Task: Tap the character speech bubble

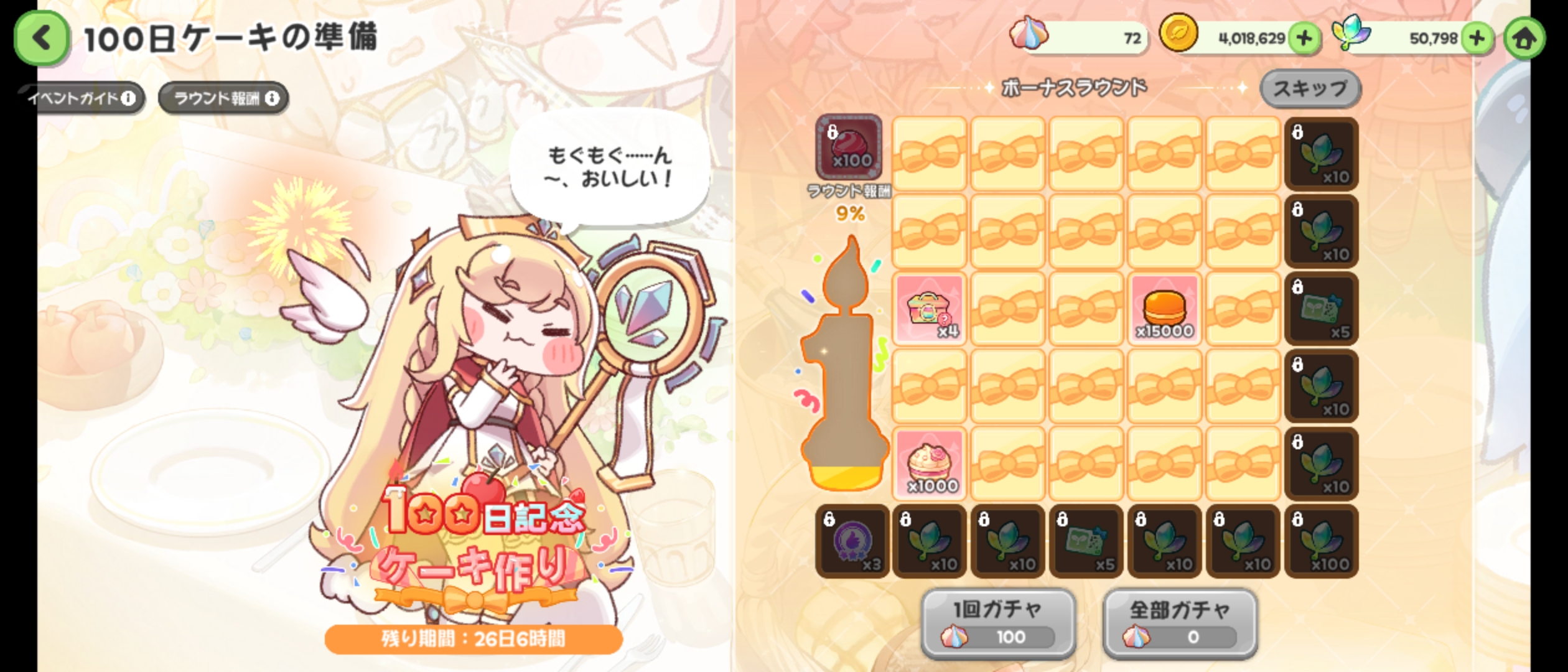Action: [609, 168]
